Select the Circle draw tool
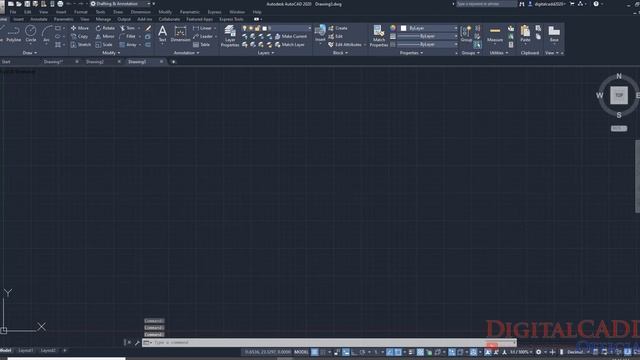This screenshot has height=360, width=640. 31,33
